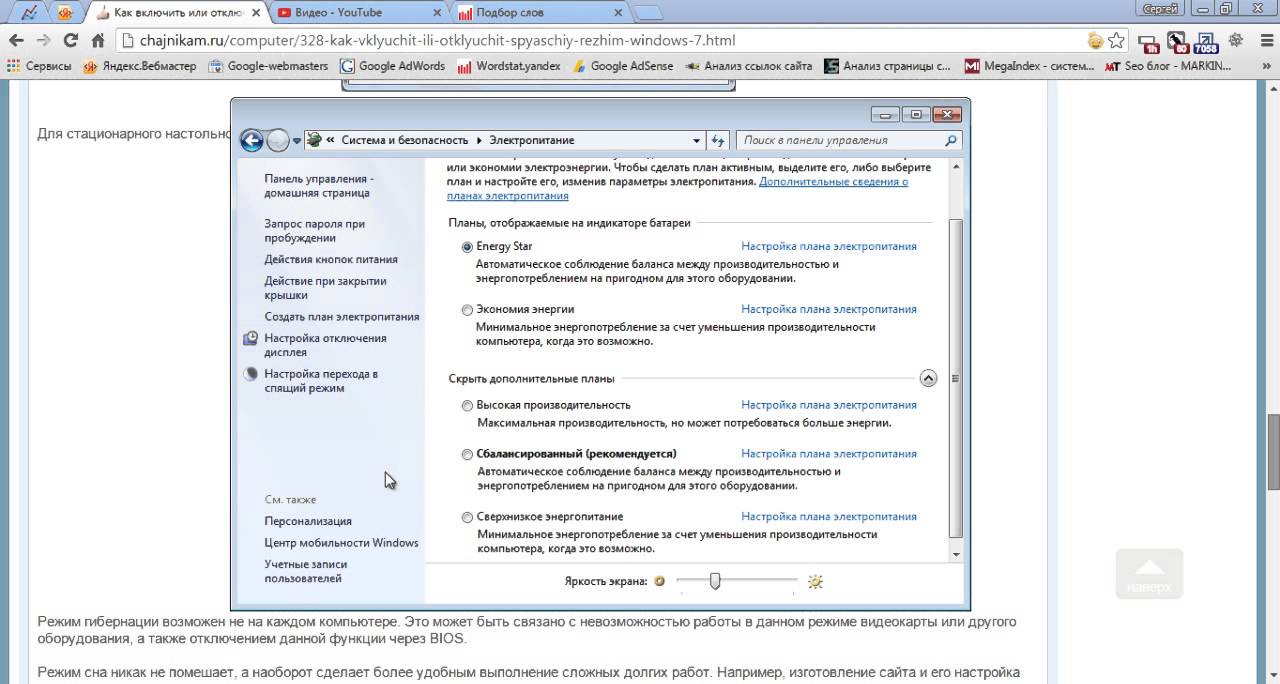This screenshot has height=684, width=1280.
Task: Open the Анализ ссылок сайта bookmark
Action: click(749, 66)
